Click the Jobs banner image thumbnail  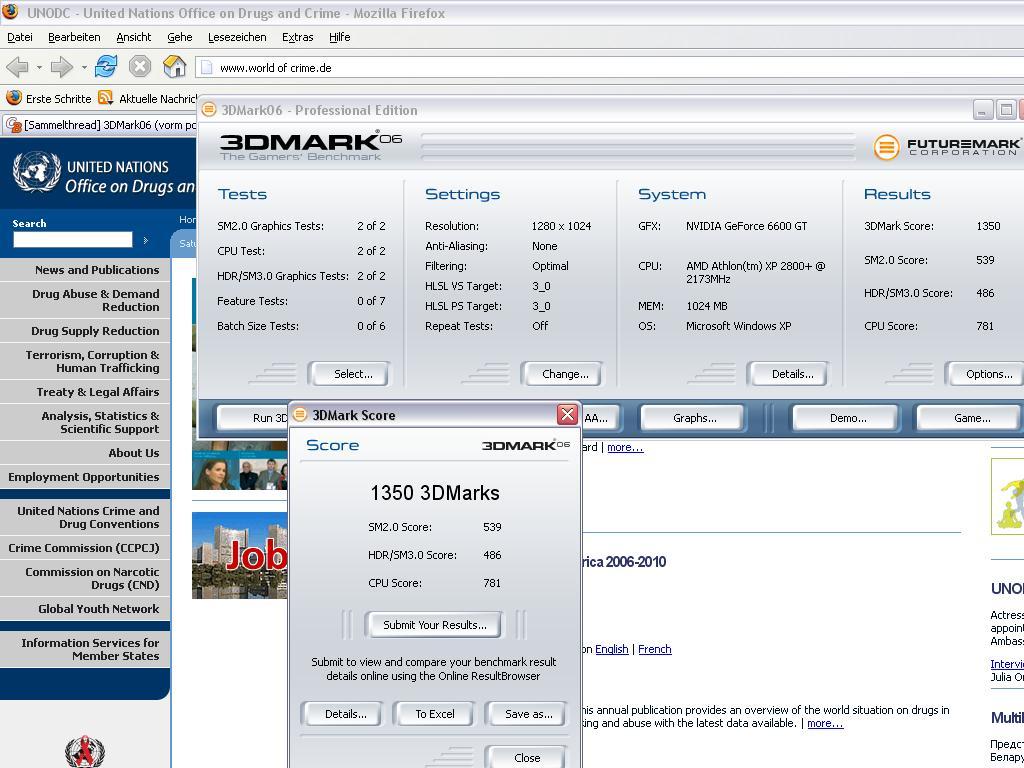click(x=239, y=555)
